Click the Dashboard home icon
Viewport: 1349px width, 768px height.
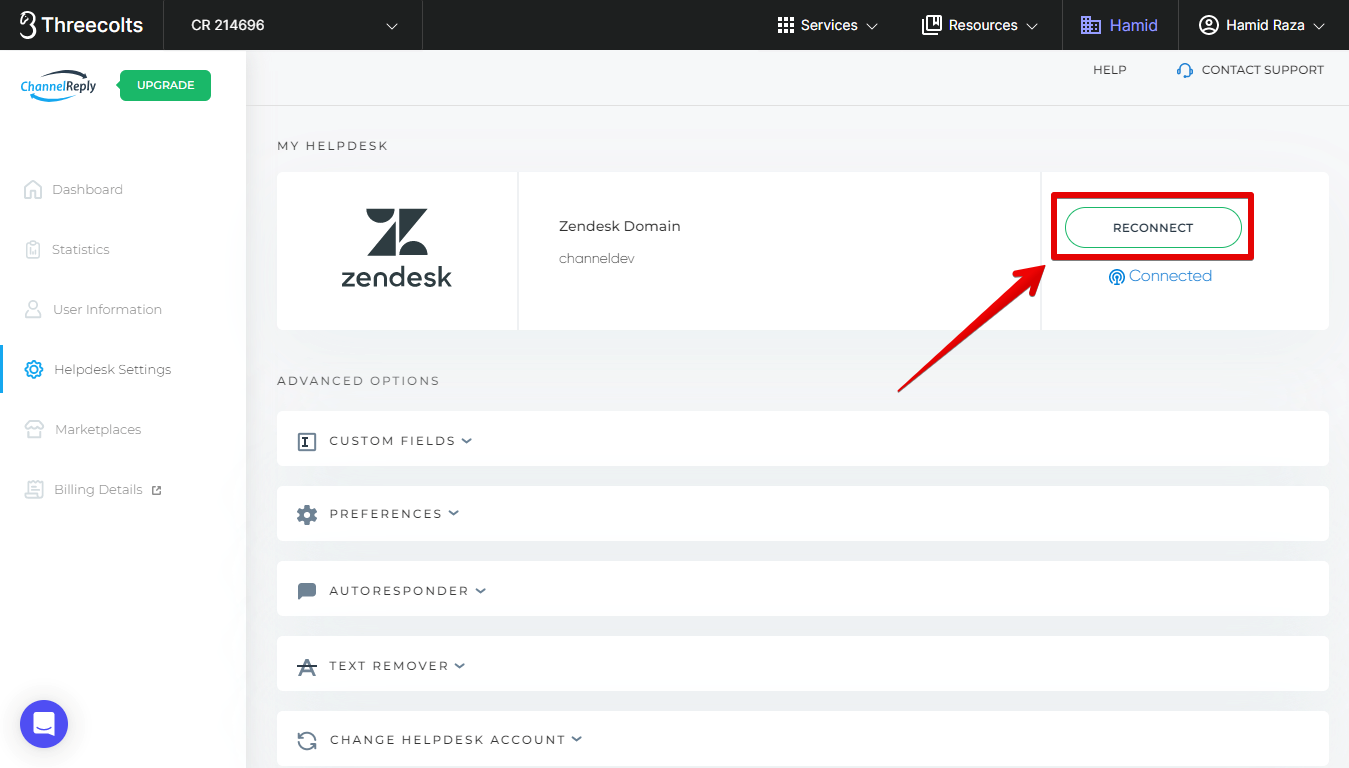[33, 189]
